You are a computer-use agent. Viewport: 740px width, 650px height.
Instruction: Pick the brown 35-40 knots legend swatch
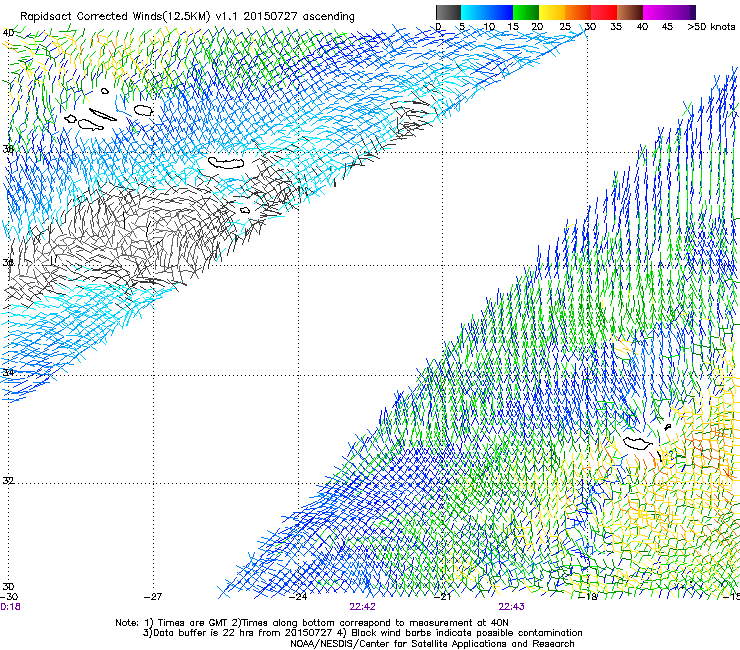630,12
